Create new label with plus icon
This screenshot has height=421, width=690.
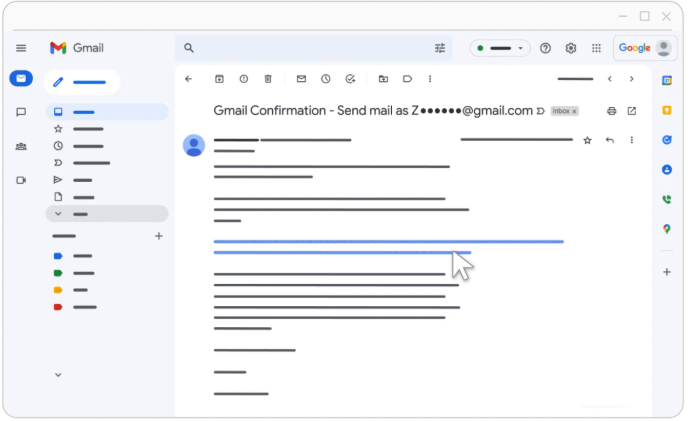pyautogui.click(x=159, y=236)
